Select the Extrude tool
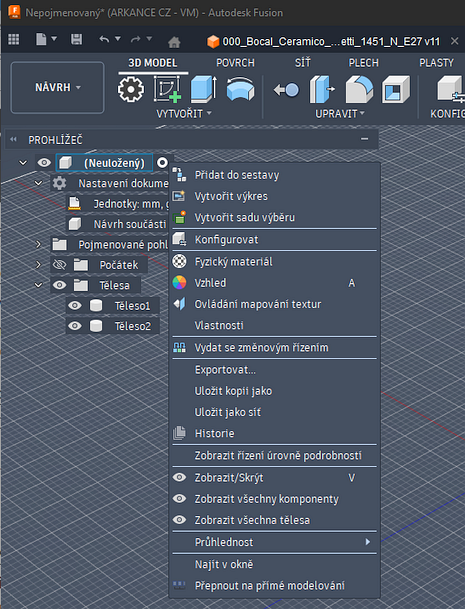Viewport: 465px width, 609px height. [204, 89]
